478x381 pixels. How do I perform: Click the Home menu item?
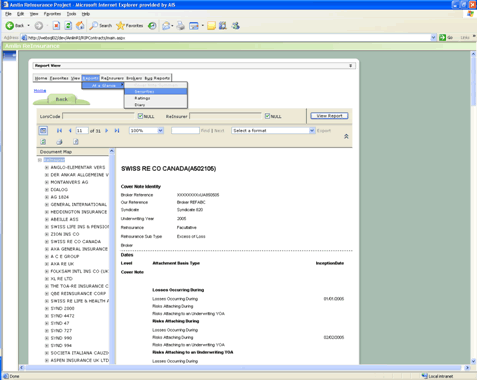pos(41,78)
